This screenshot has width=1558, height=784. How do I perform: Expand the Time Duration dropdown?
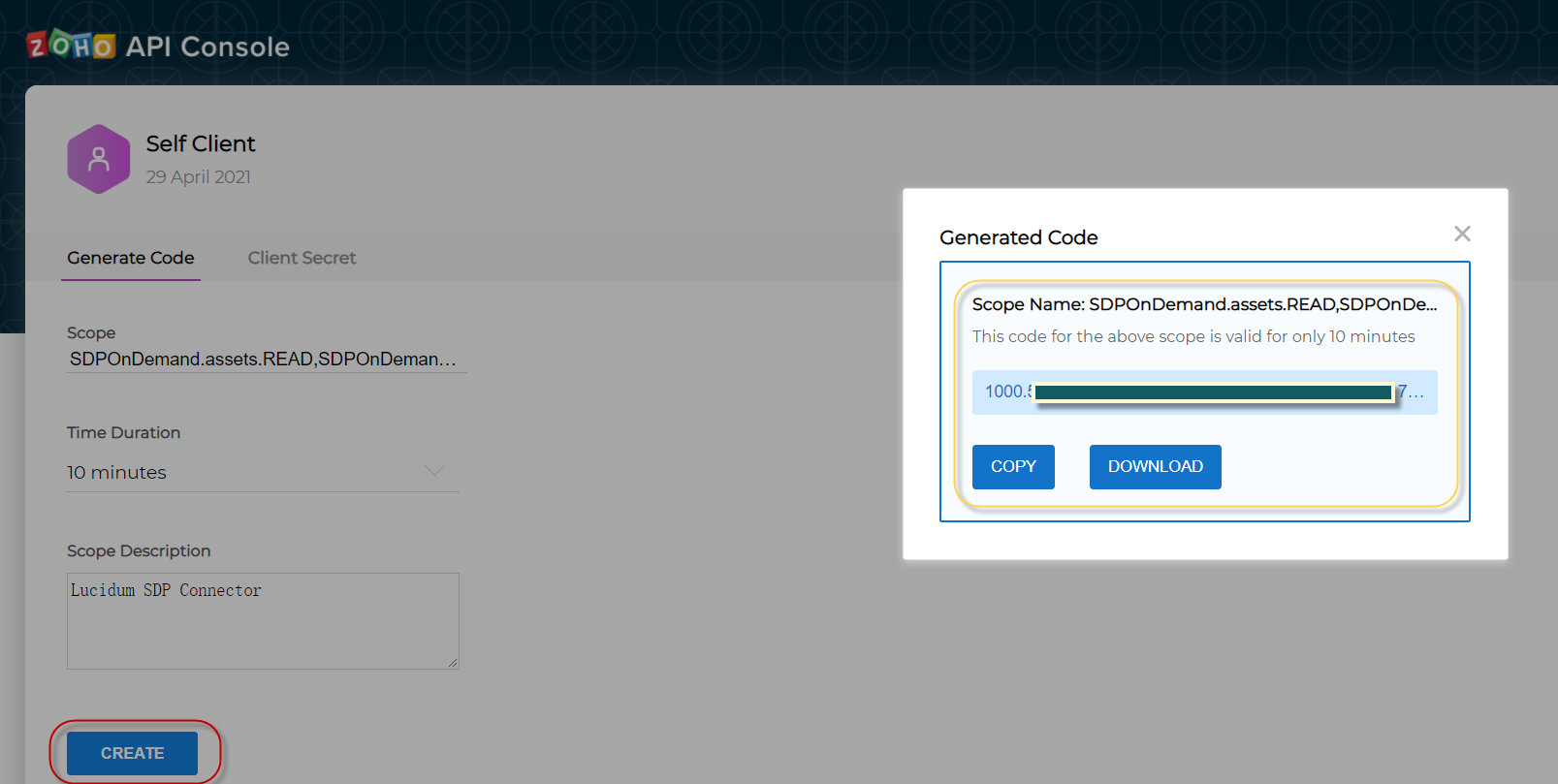point(263,472)
